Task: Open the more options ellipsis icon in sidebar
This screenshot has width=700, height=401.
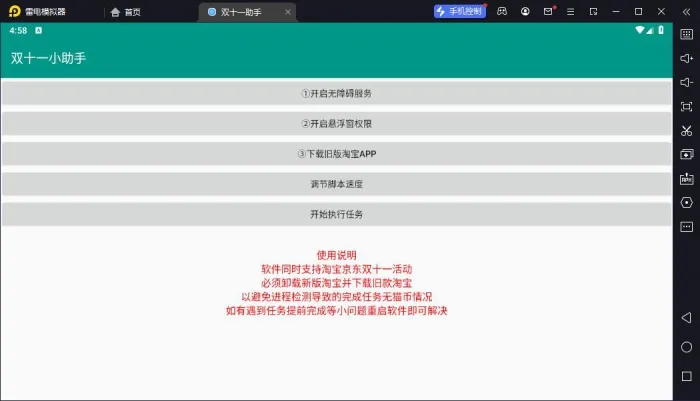Action: point(687,227)
